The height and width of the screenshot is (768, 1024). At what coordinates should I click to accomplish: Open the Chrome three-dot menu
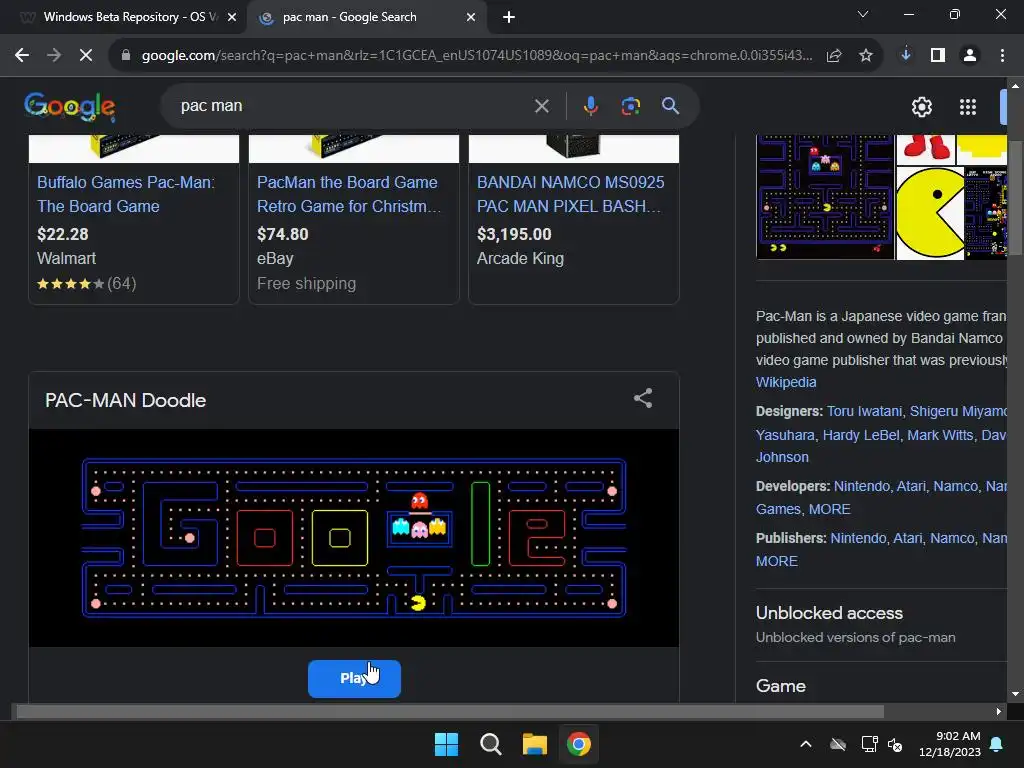1002,56
